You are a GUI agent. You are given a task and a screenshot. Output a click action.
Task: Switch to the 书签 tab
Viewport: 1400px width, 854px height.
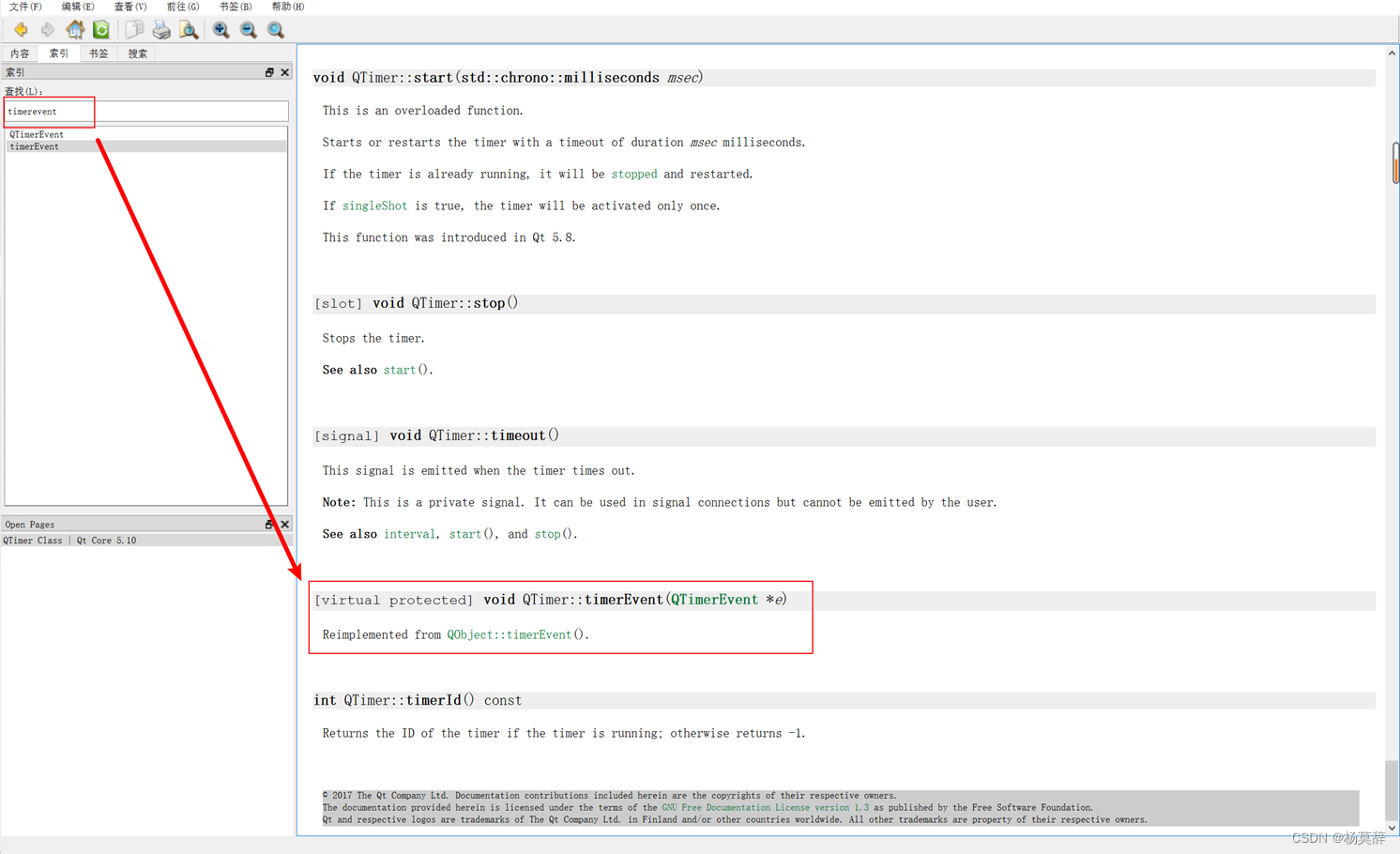[99, 53]
